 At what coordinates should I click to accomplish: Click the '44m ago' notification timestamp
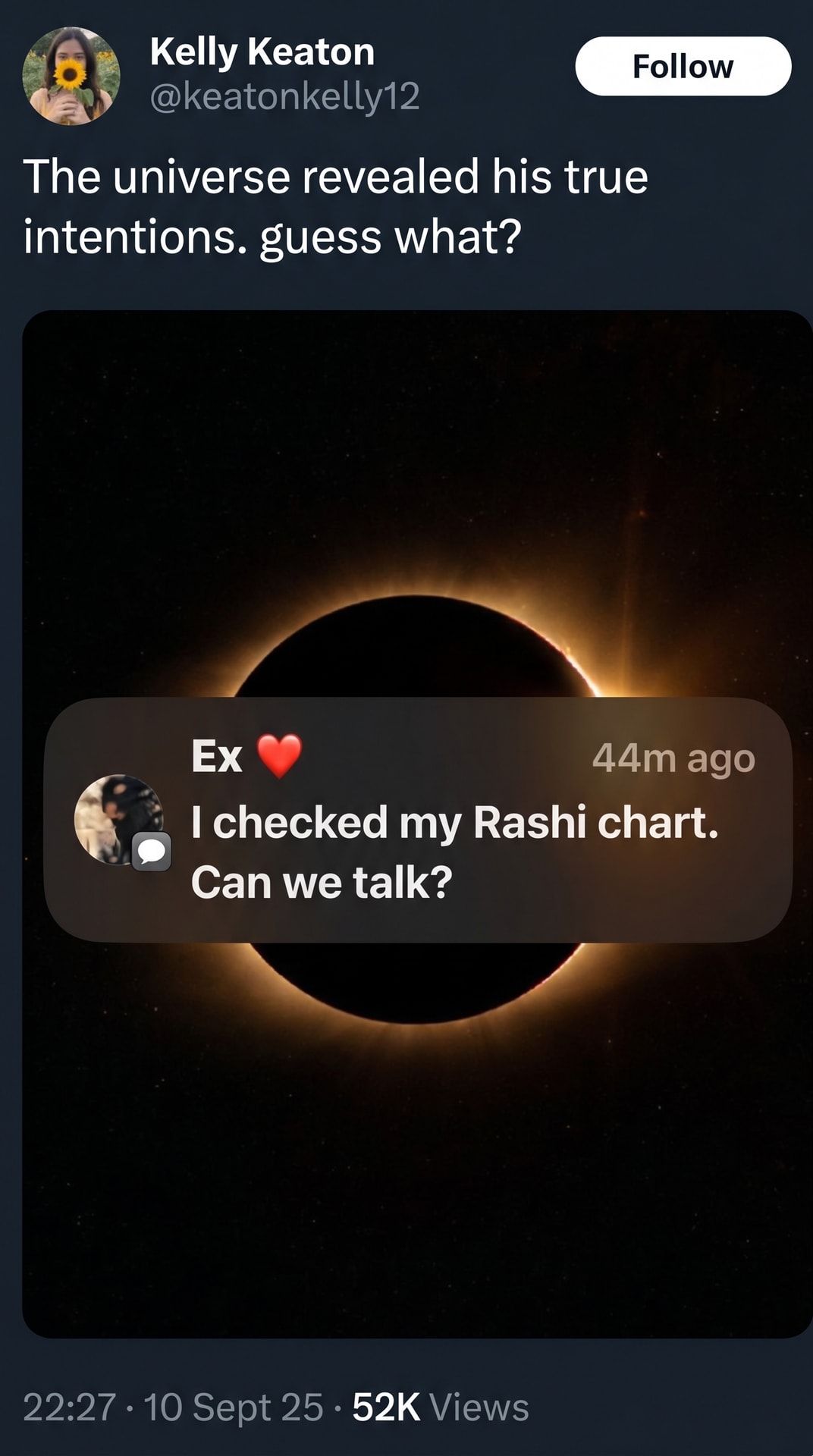coord(673,758)
